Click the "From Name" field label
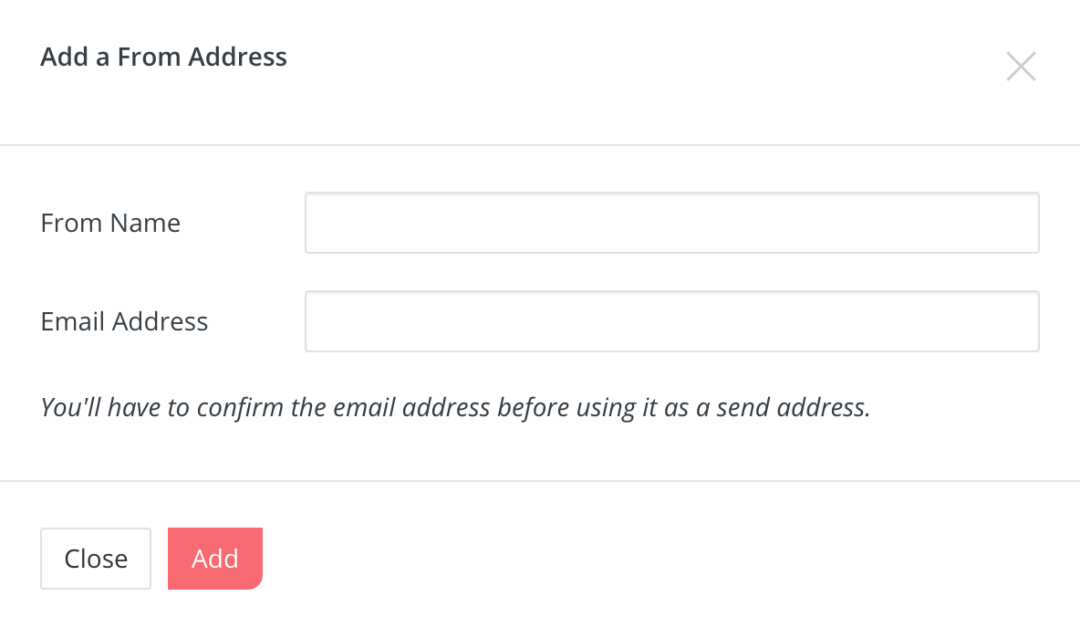Image resolution: width=1080 pixels, height=628 pixels. 110,223
